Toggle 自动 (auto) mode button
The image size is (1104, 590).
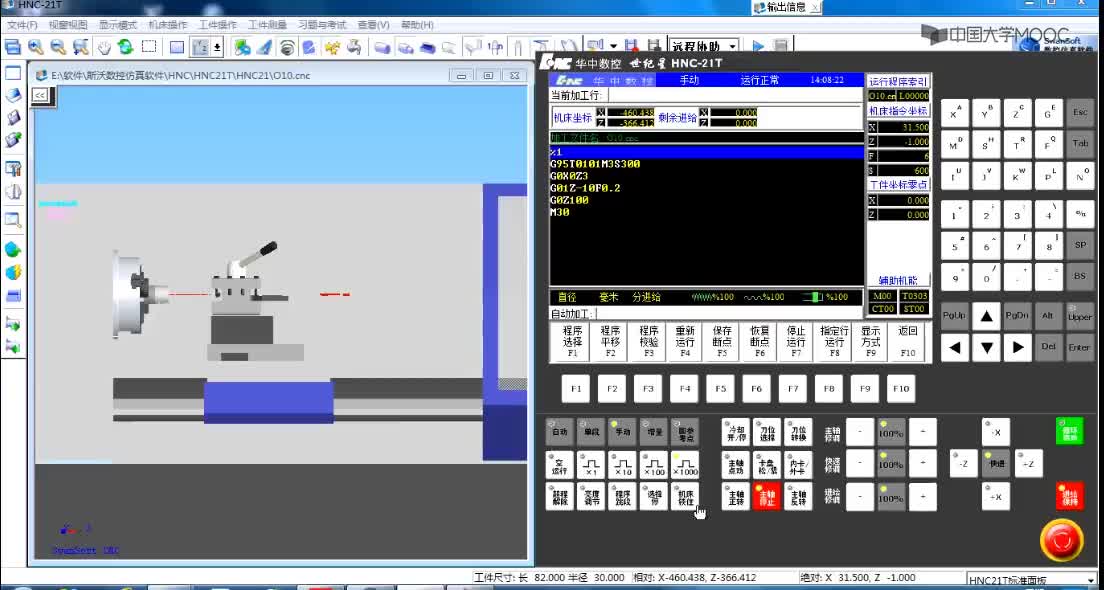560,432
